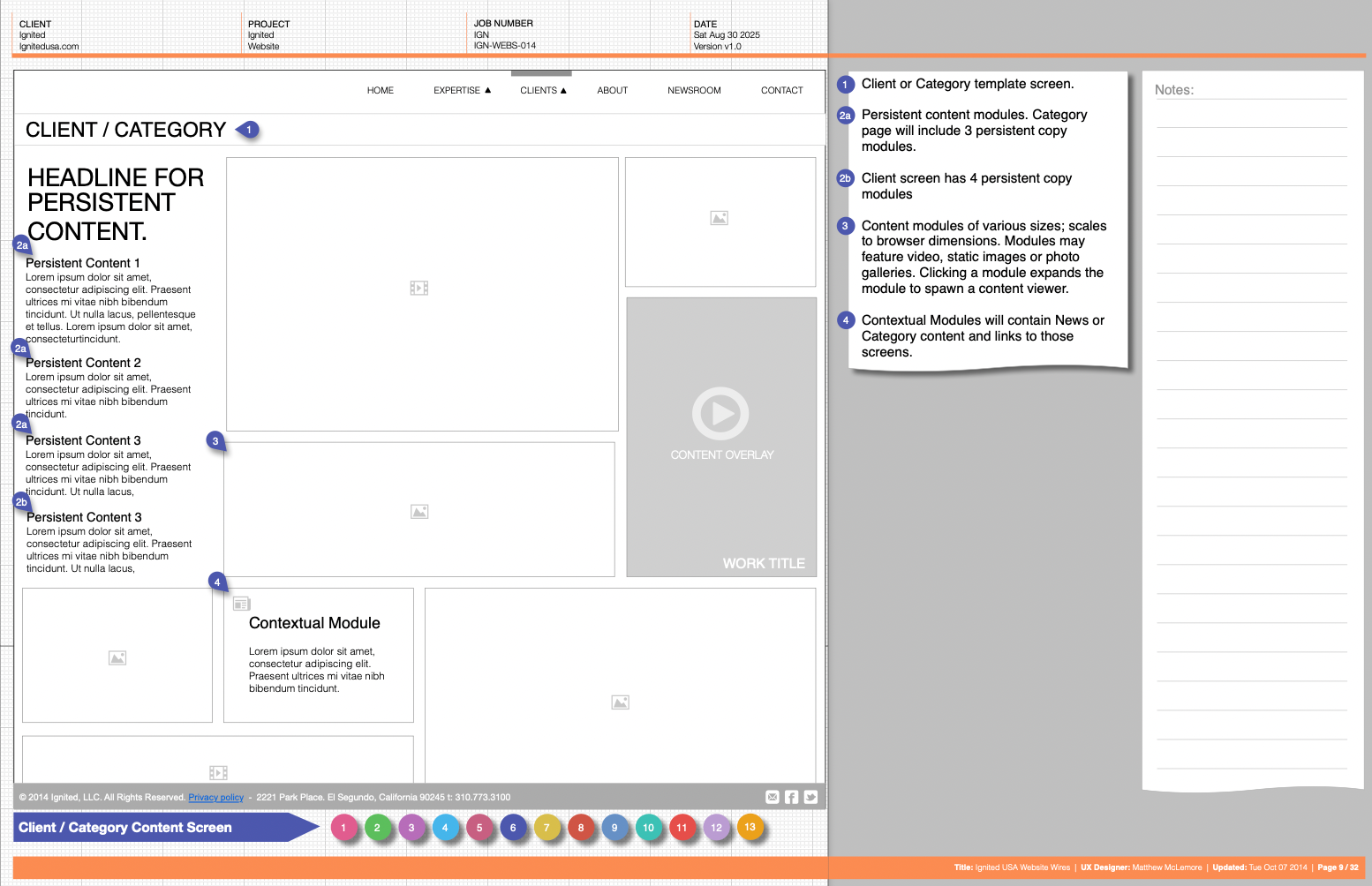Open the NEWSROOM nav item
This screenshot has height=886, width=1372.
click(x=694, y=90)
